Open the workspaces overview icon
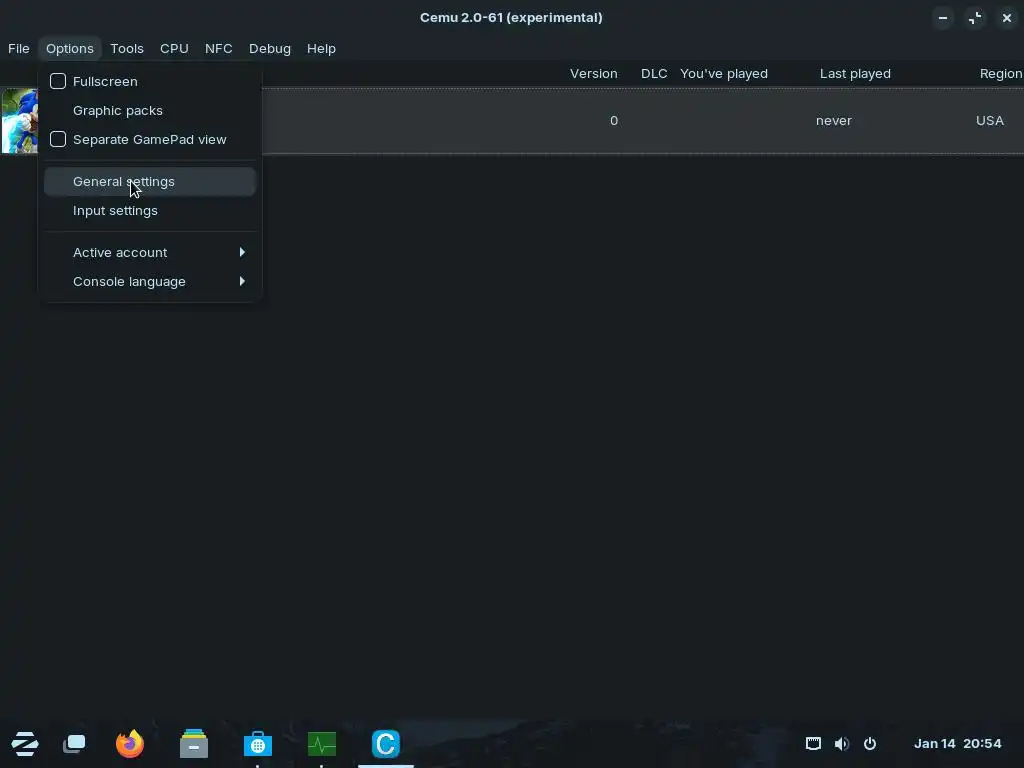 click(74, 744)
